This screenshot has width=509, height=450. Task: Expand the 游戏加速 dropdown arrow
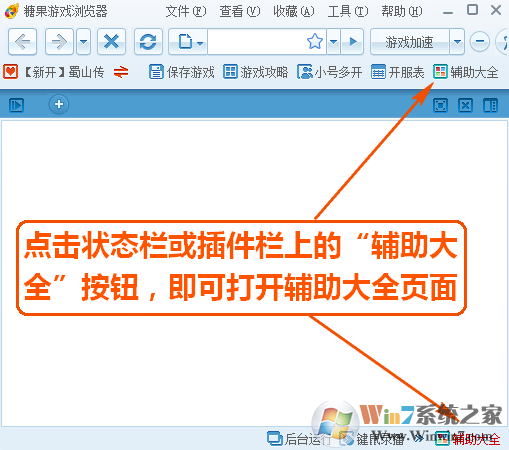tap(457, 42)
